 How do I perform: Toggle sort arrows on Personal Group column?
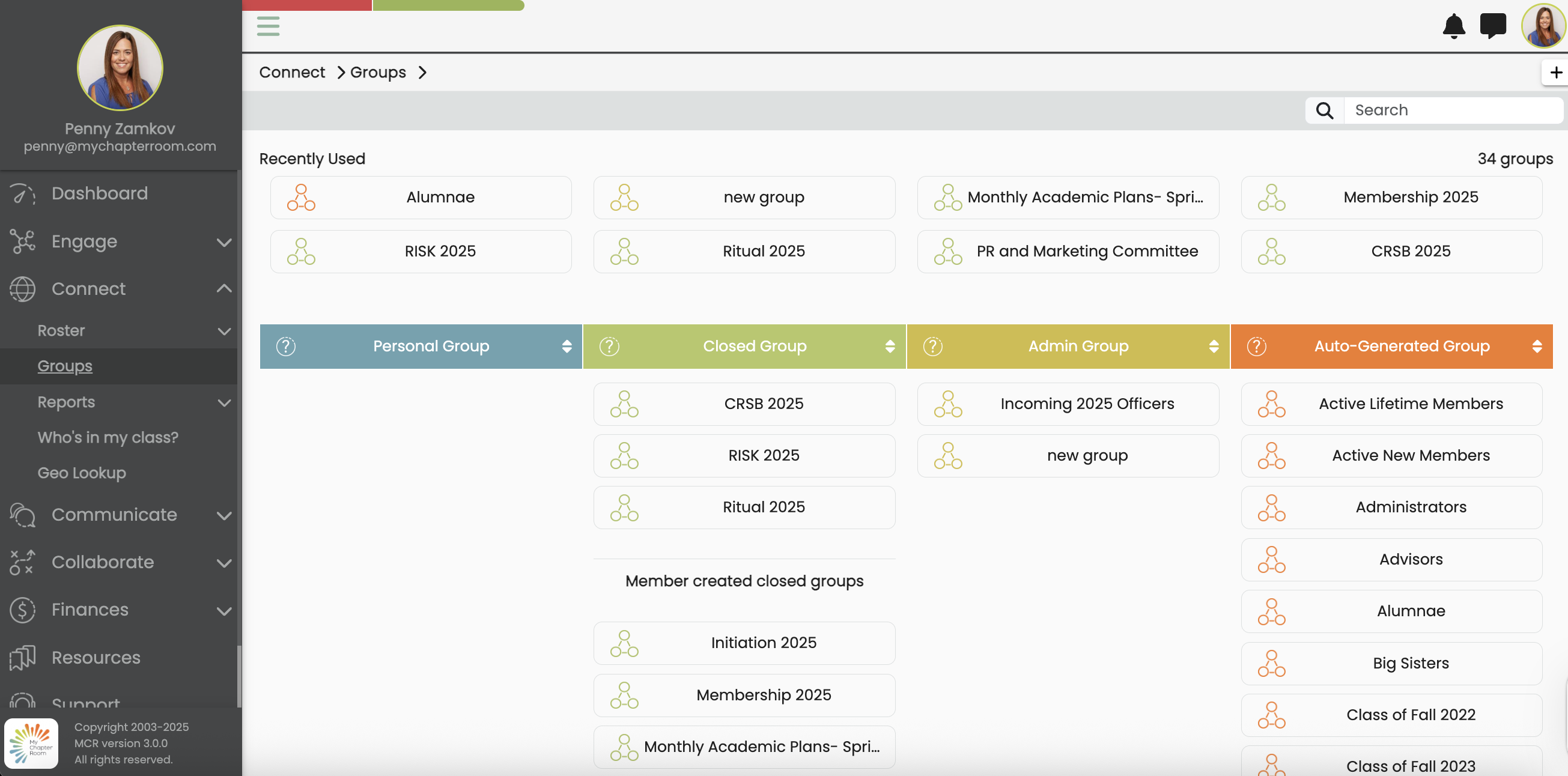click(x=566, y=347)
